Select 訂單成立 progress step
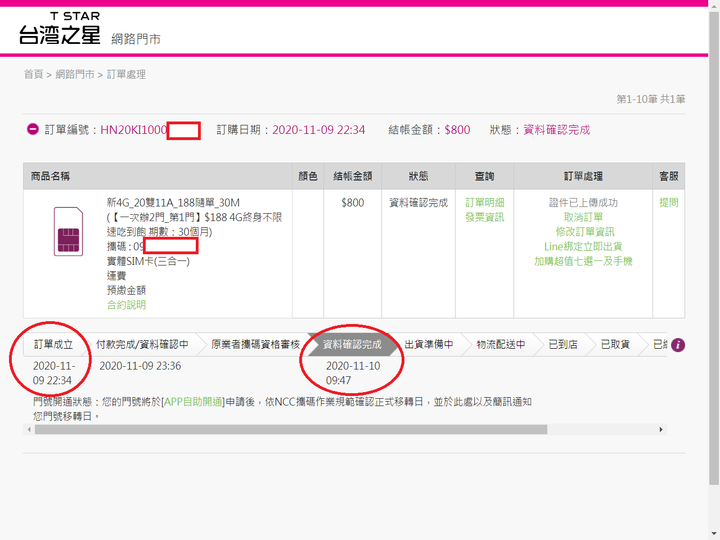The width and height of the screenshot is (720, 540). 53,344
